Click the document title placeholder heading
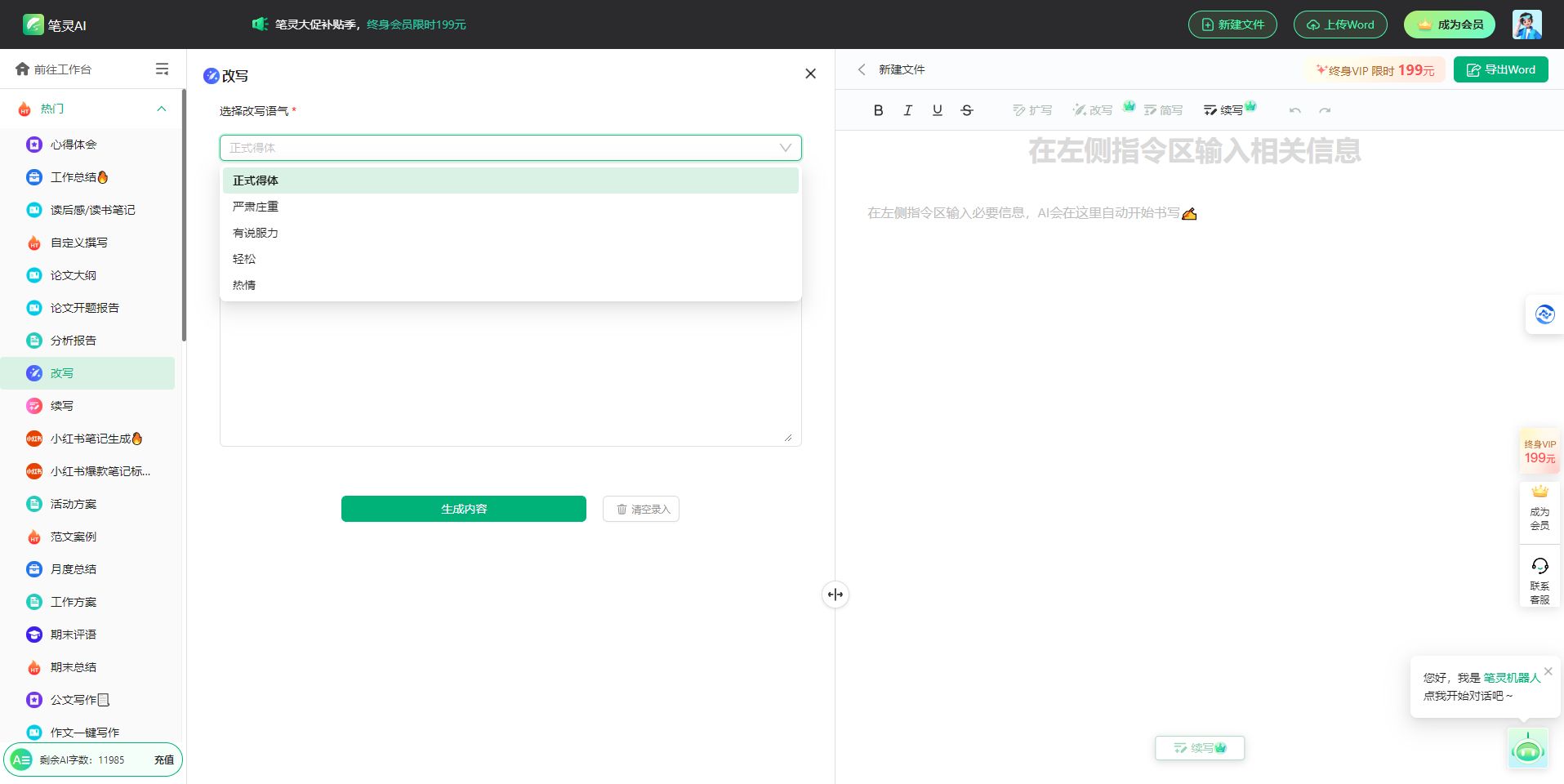Viewport: 1564px width, 784px height. [x=1194, y=151]
